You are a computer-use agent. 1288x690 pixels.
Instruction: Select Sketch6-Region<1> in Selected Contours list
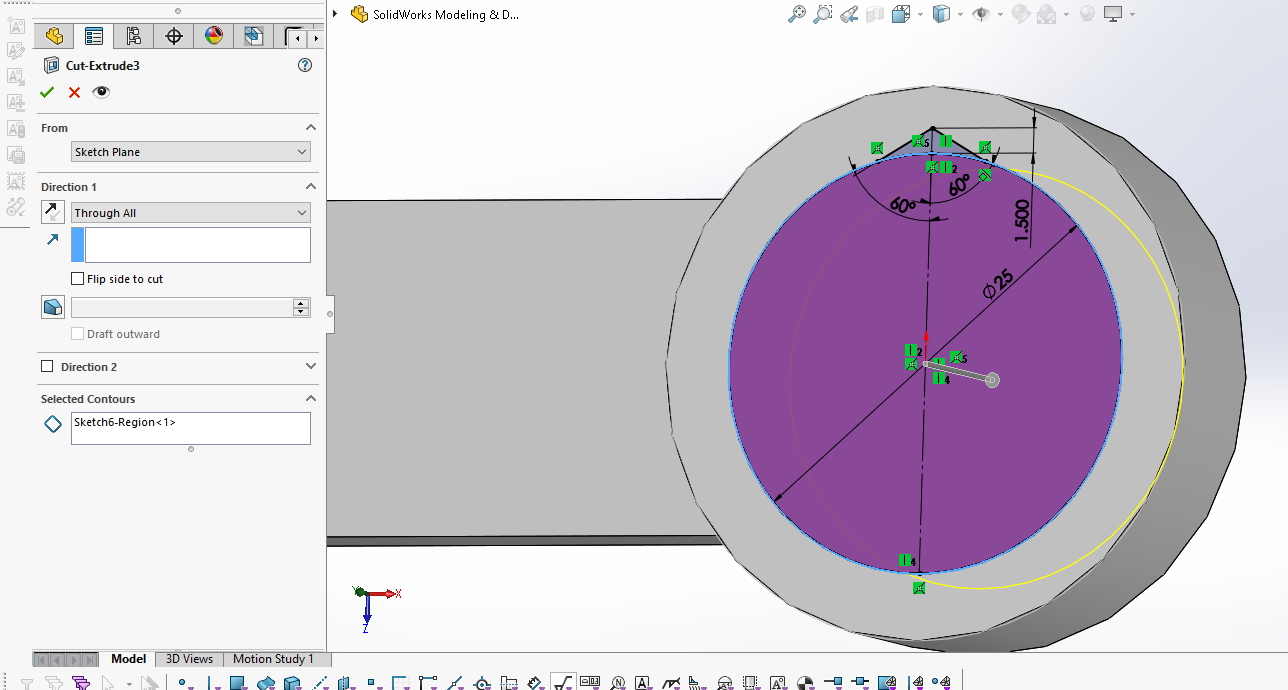(125, 423)
